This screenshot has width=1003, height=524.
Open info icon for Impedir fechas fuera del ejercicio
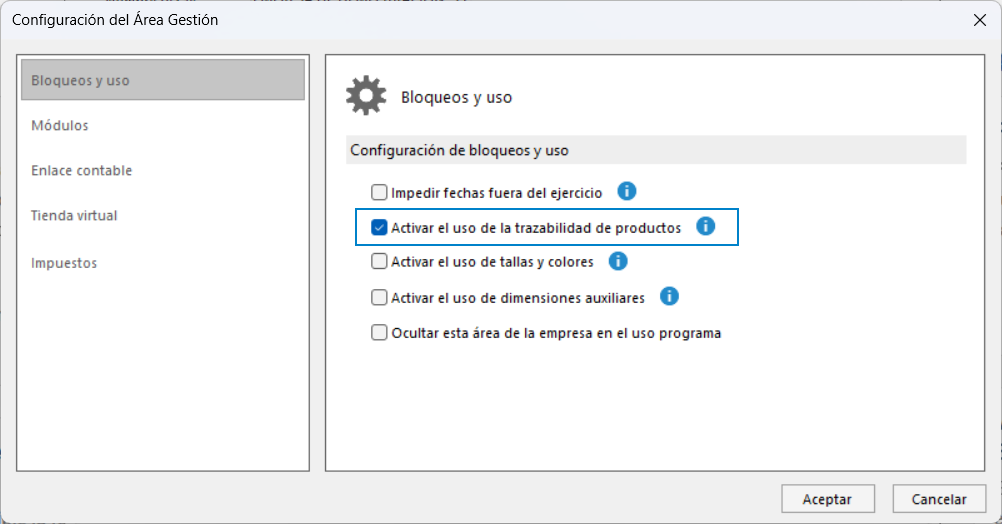[627, 191]
